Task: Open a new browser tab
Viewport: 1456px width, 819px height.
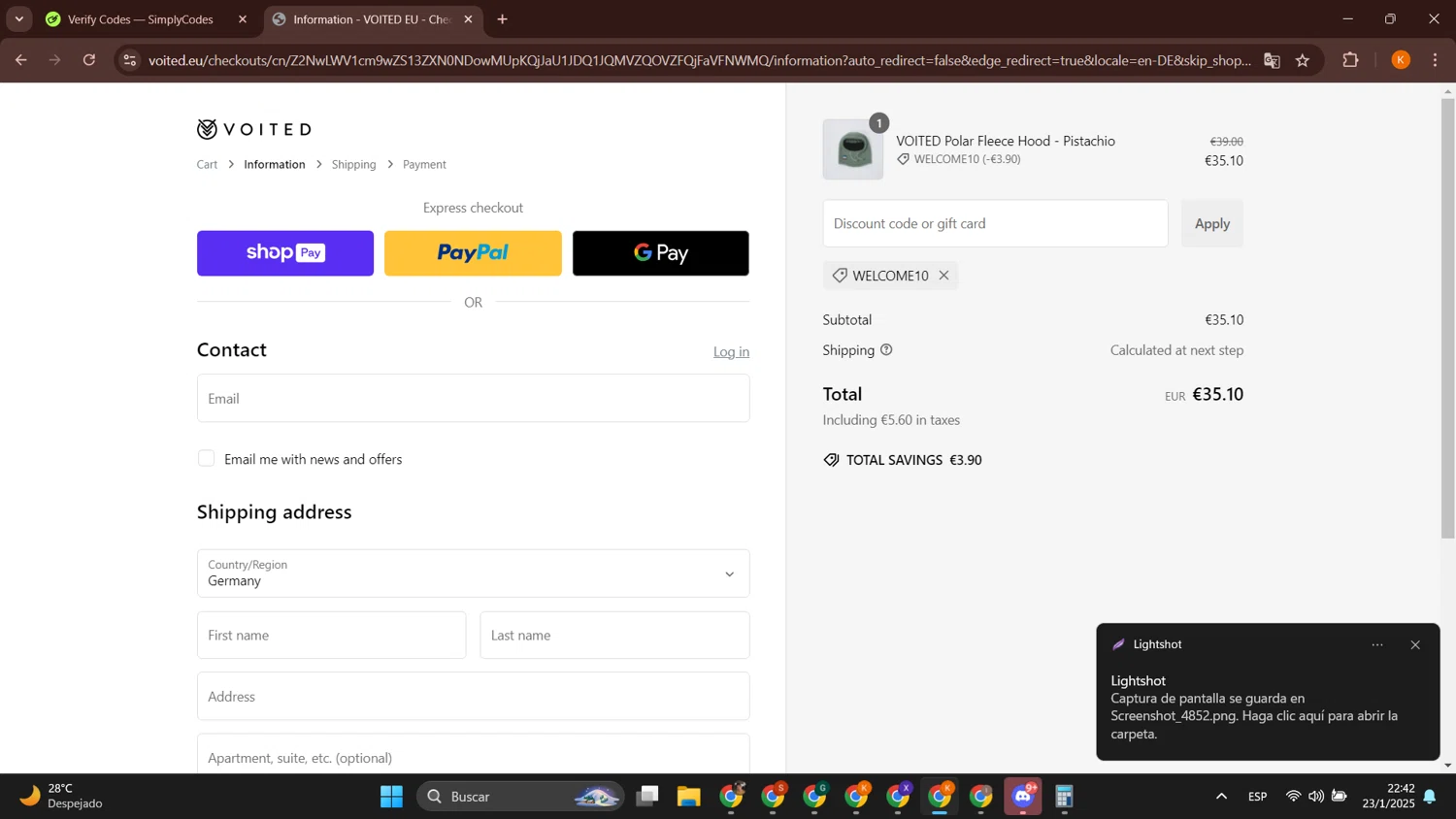Action: click(502, 19)
